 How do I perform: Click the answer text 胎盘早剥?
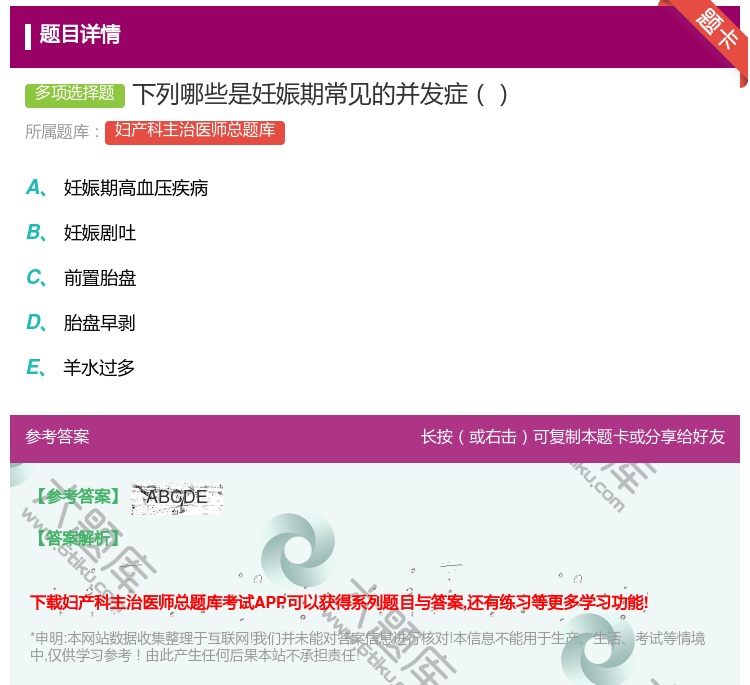pos(100,323)
